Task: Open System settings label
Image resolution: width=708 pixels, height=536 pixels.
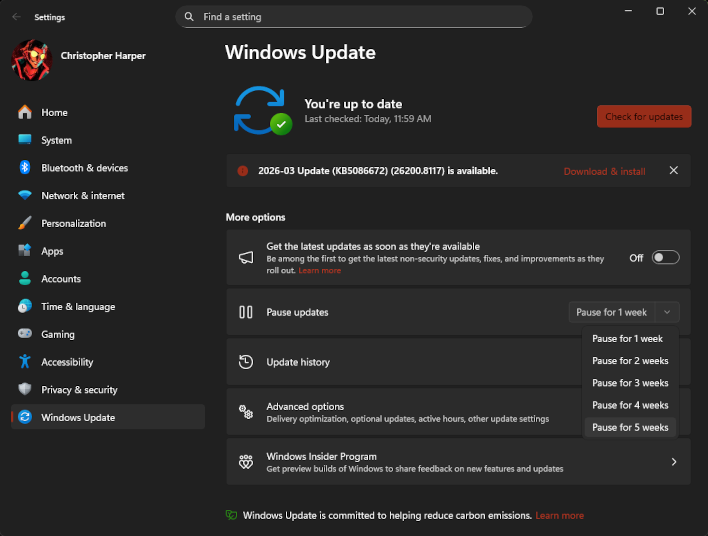Action: [56, 140]
